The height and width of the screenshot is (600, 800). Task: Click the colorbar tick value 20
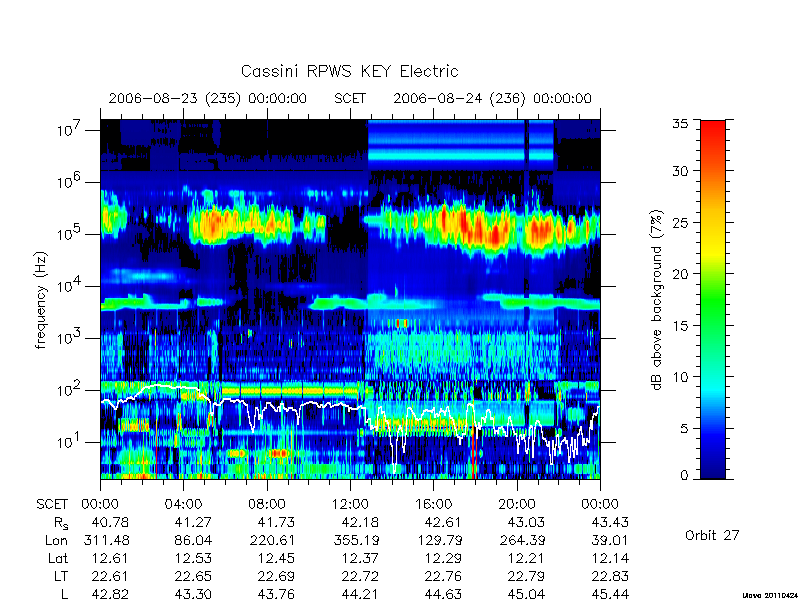click(x=680, y=274)
